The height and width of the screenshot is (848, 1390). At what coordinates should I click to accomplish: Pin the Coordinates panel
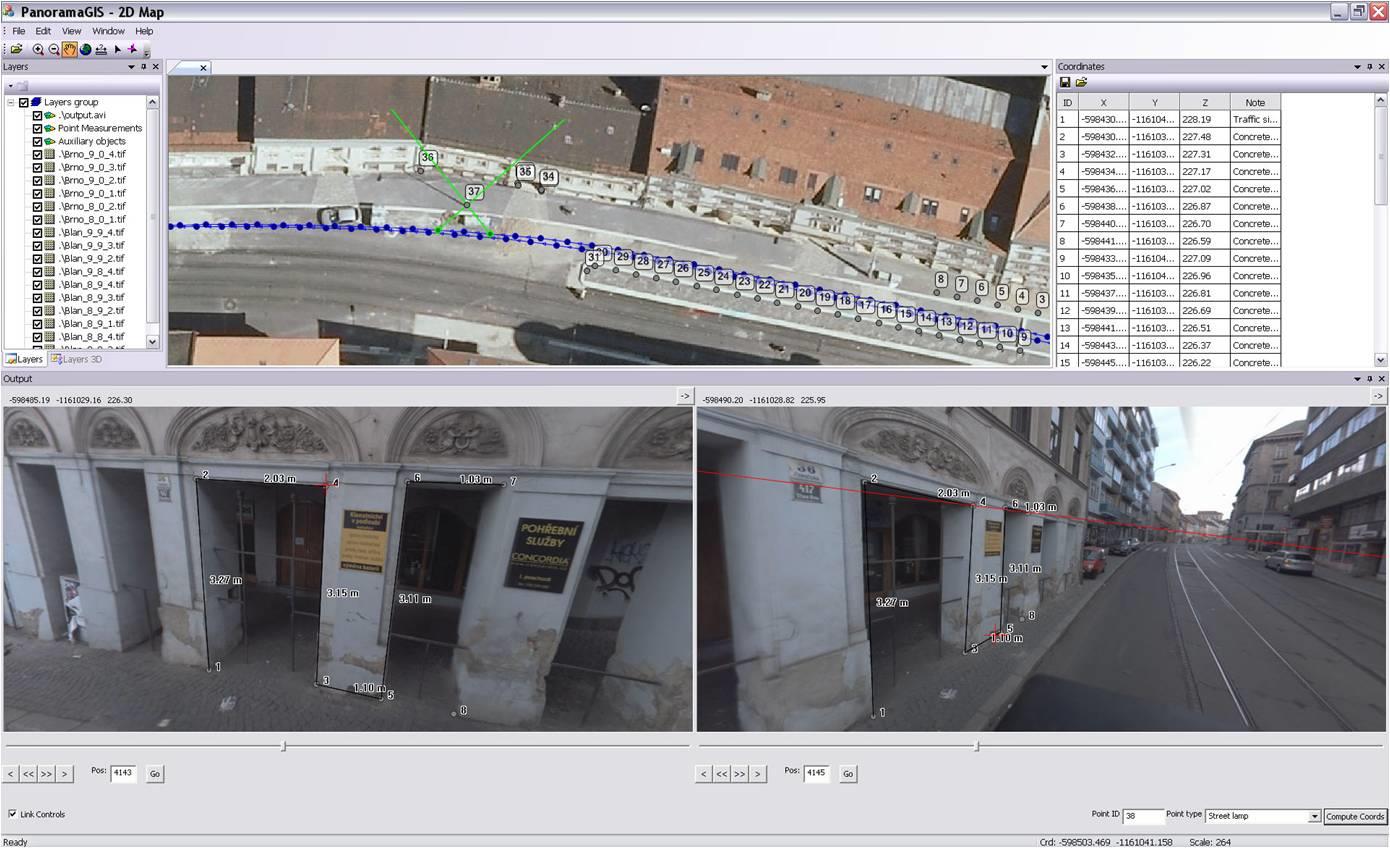[1370, 67]
